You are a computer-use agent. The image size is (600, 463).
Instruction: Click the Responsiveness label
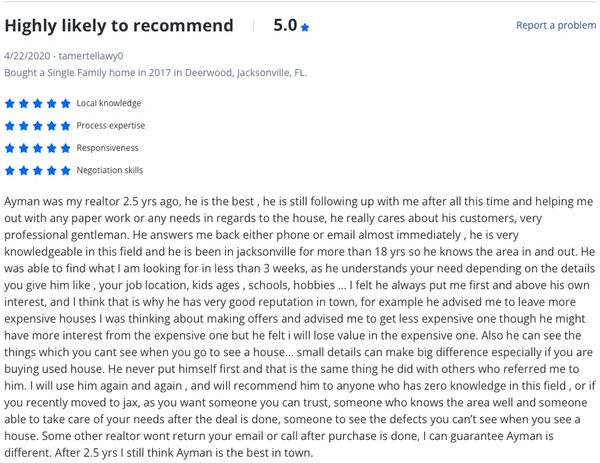(108, 148)
